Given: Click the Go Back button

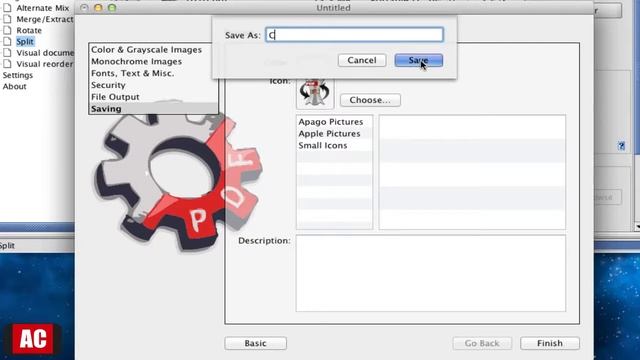Looking at the screenshot, I should 482,343.
